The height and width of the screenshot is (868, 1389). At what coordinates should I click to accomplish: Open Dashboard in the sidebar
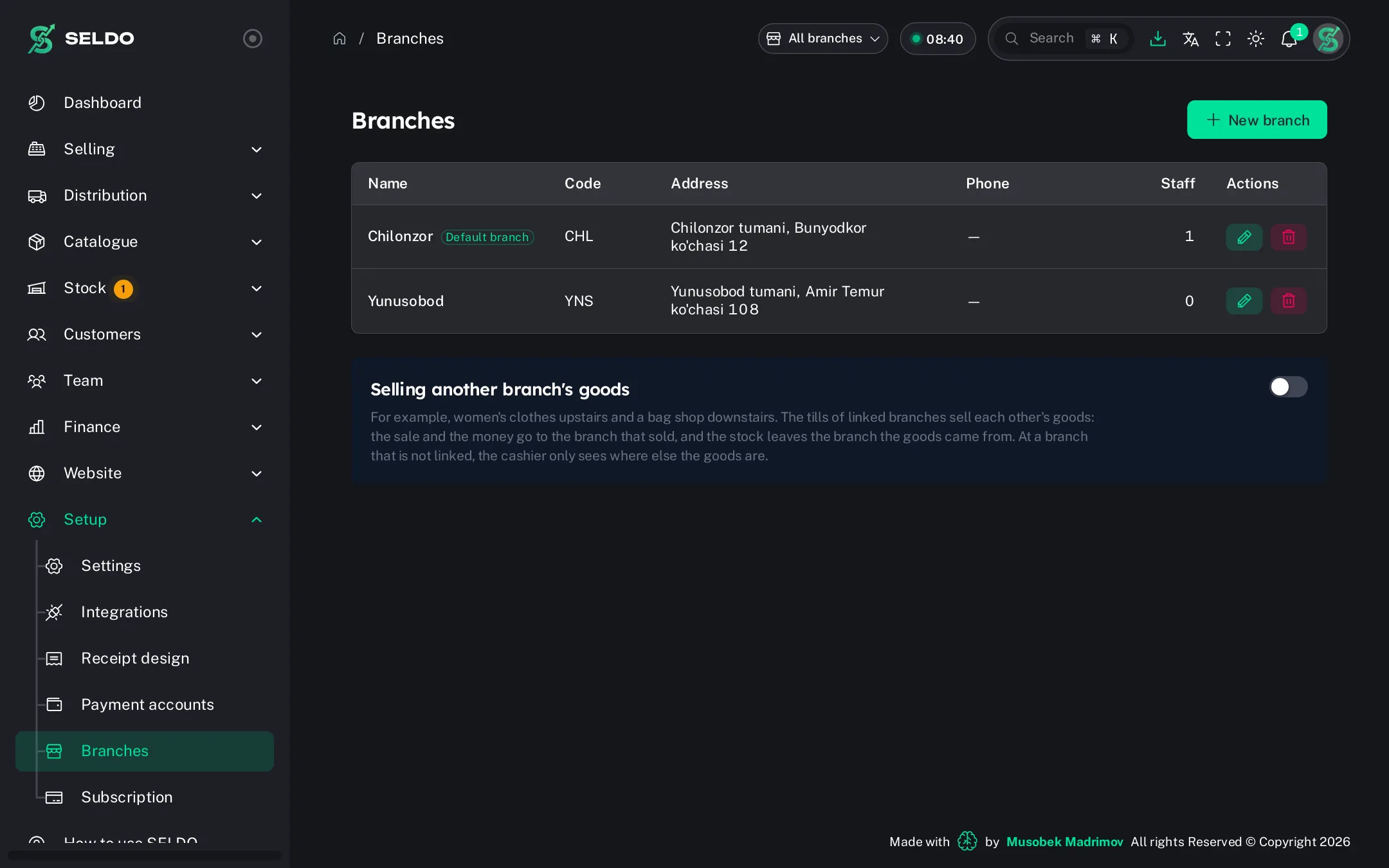click(145, 103)
